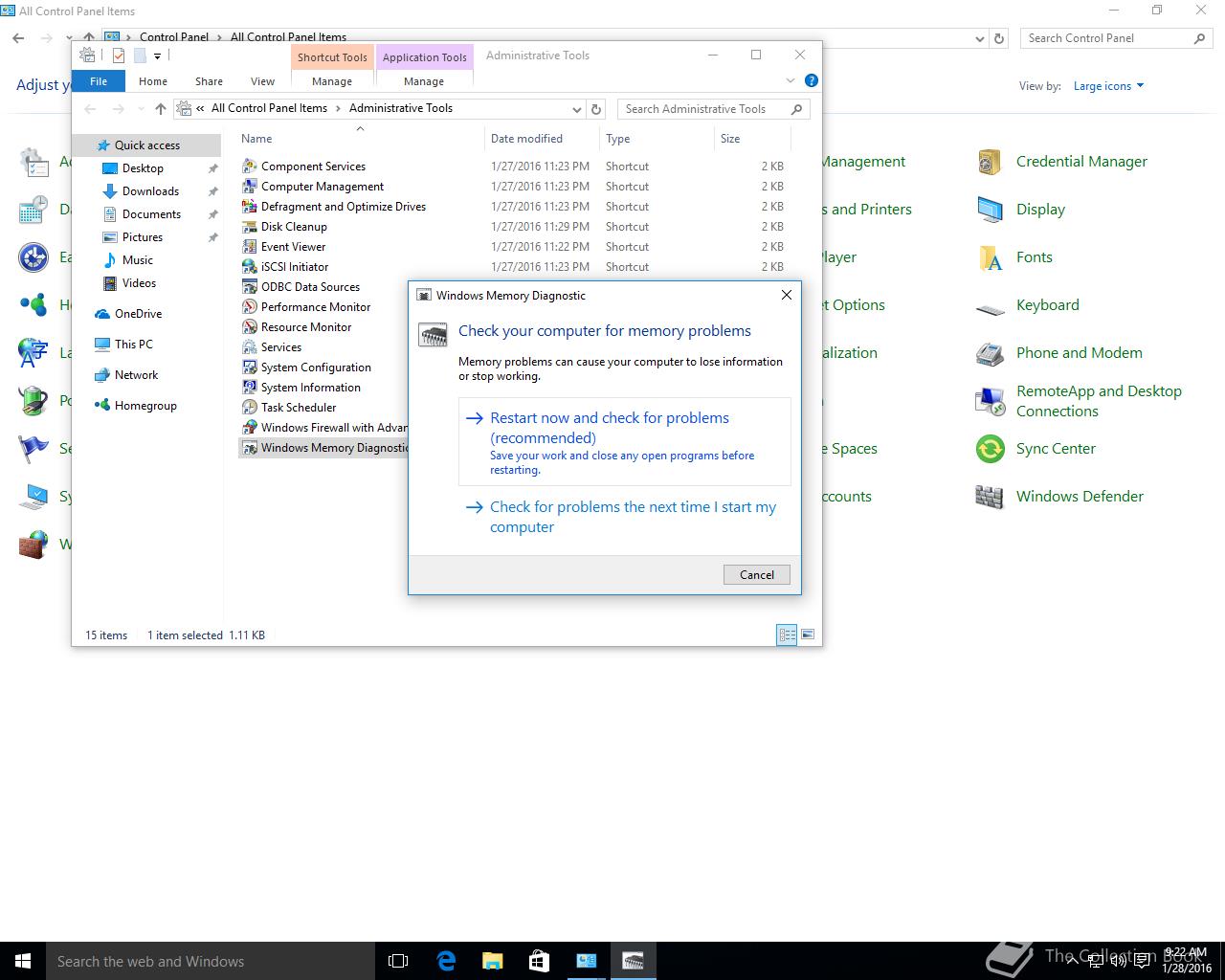Open Keyboard icon in Control Panel
The width and height of the screenshot is (1225, 980).
tap(990, 308)
